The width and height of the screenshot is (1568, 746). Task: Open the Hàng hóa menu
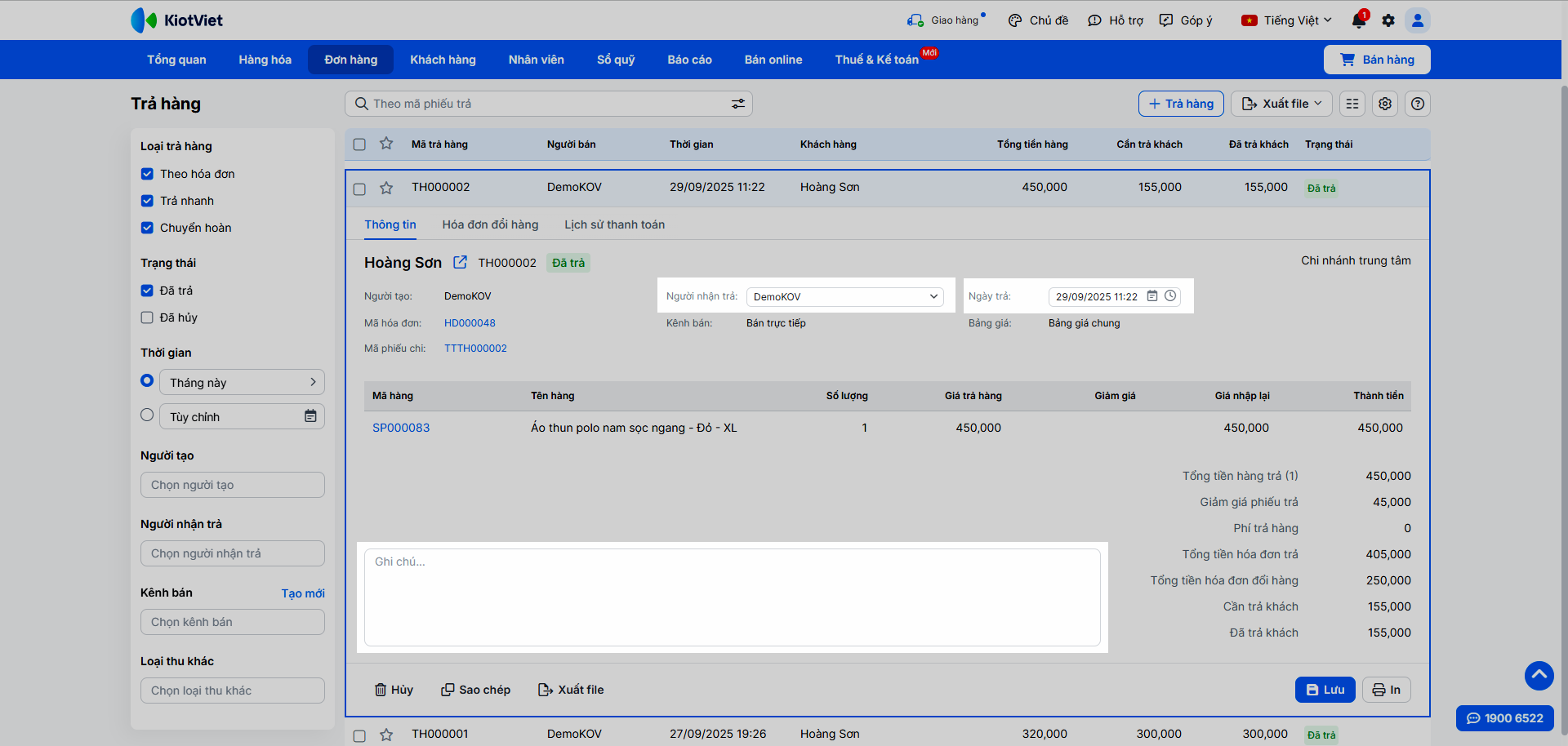(x=265, y=60)
